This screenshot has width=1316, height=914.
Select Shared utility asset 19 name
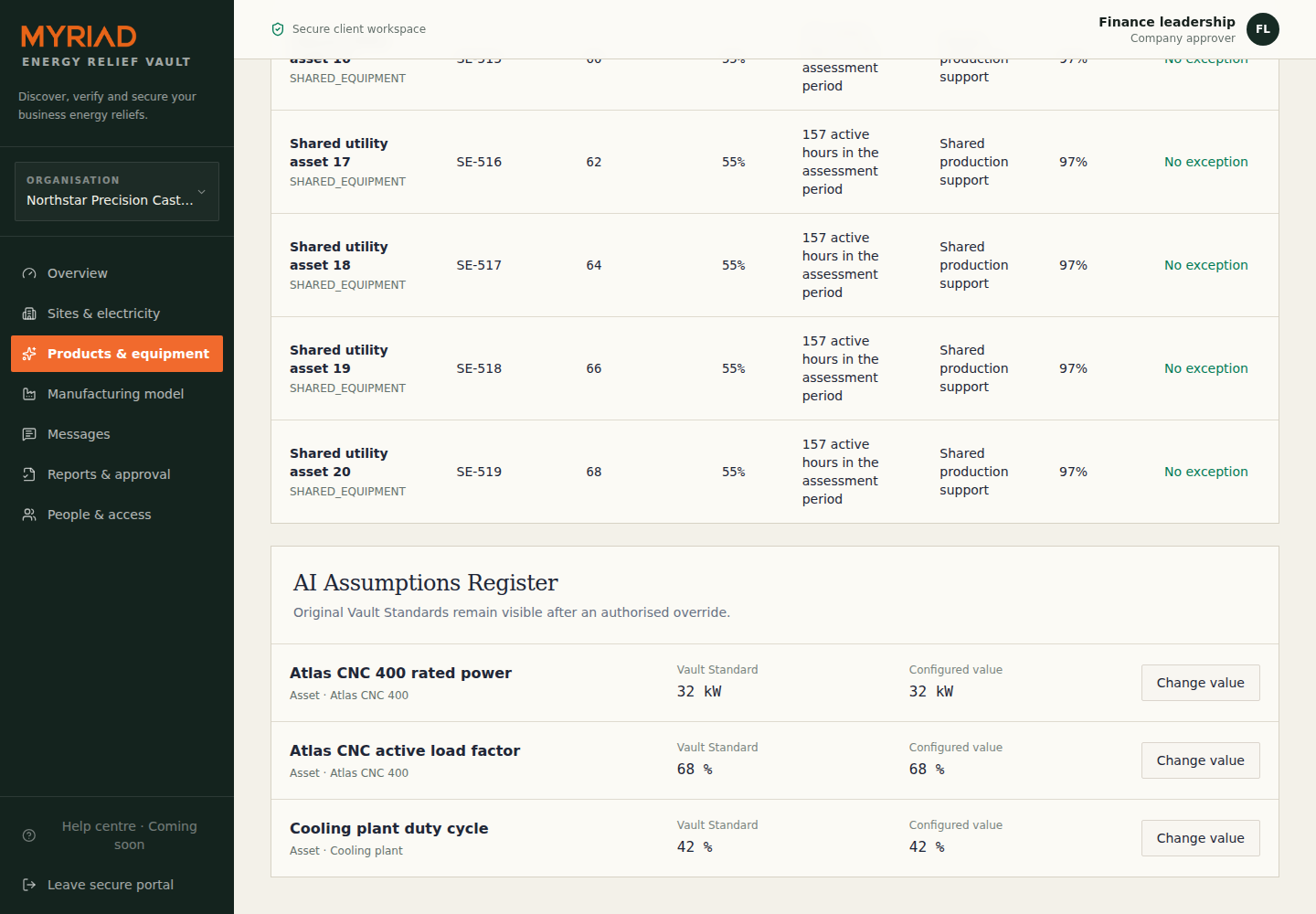[x=339, y=359]
